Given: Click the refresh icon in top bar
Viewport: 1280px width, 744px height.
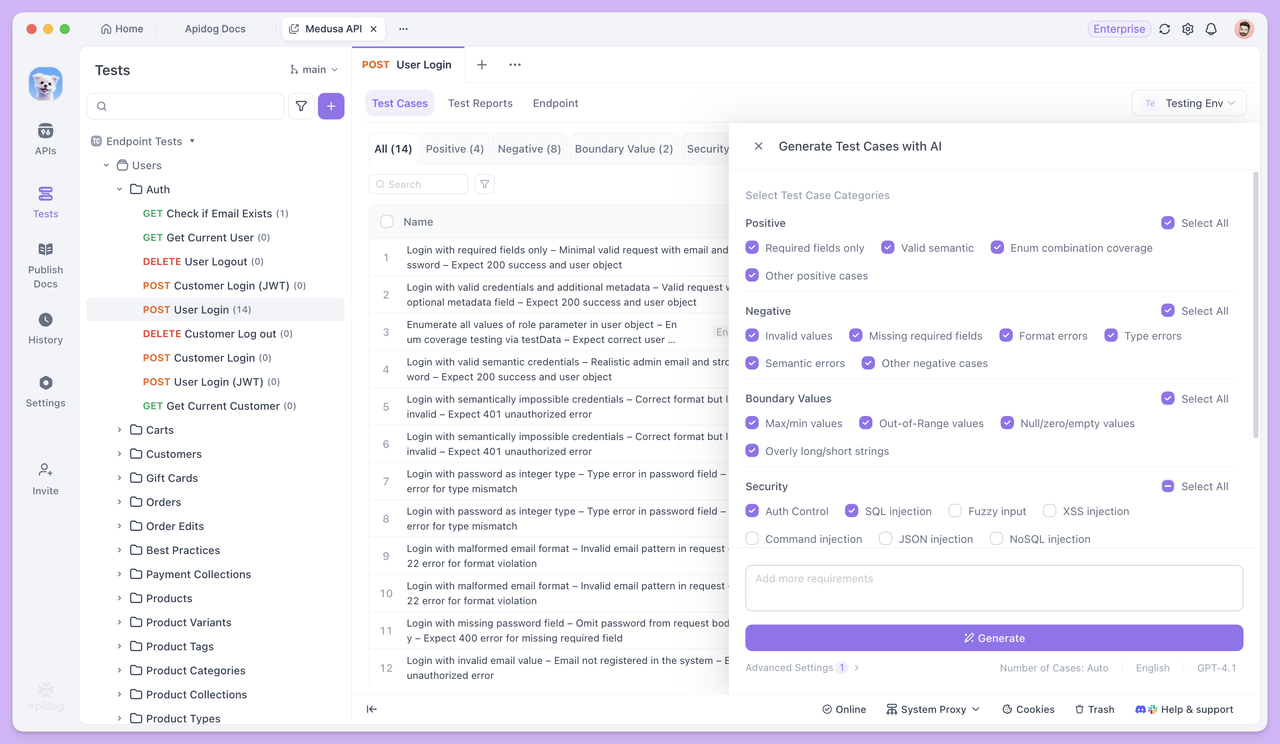Looking at the screenshot, I should [x=1164, y=29].
